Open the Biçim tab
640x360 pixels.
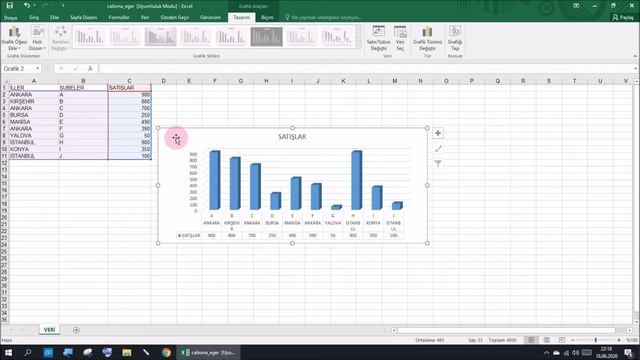point(267,18)
